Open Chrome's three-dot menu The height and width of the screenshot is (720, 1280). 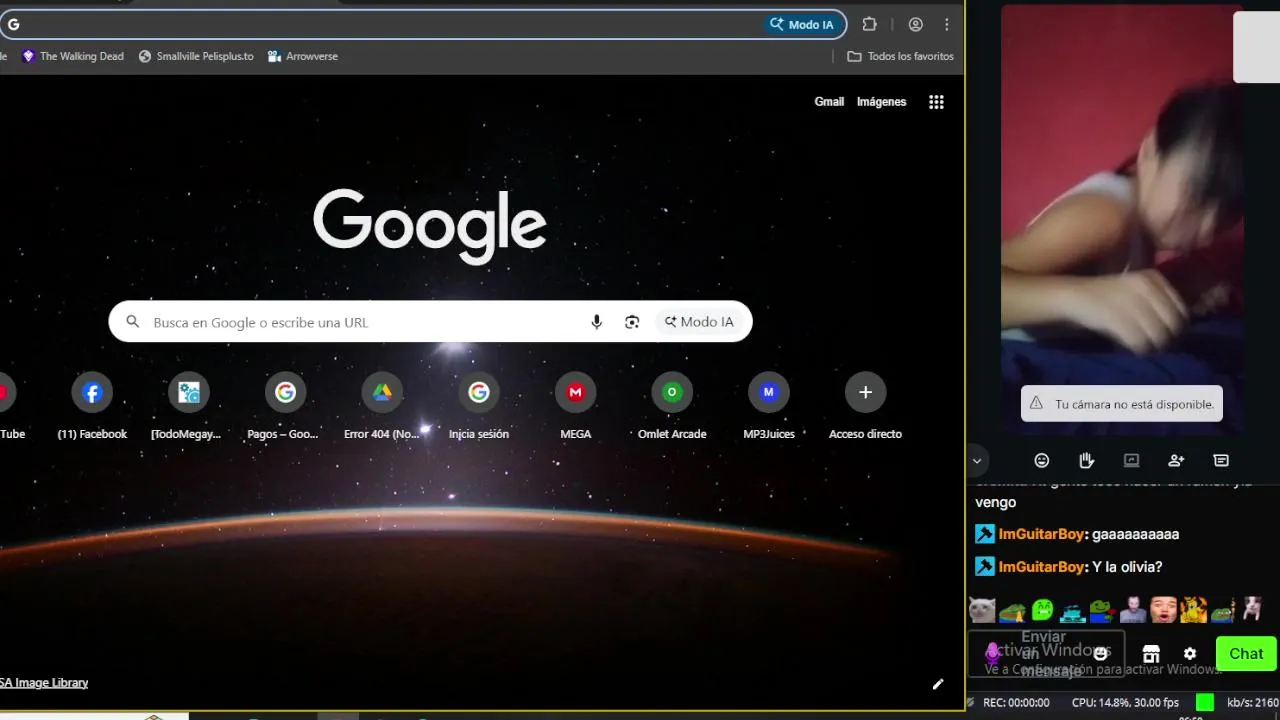click(946, 24)
